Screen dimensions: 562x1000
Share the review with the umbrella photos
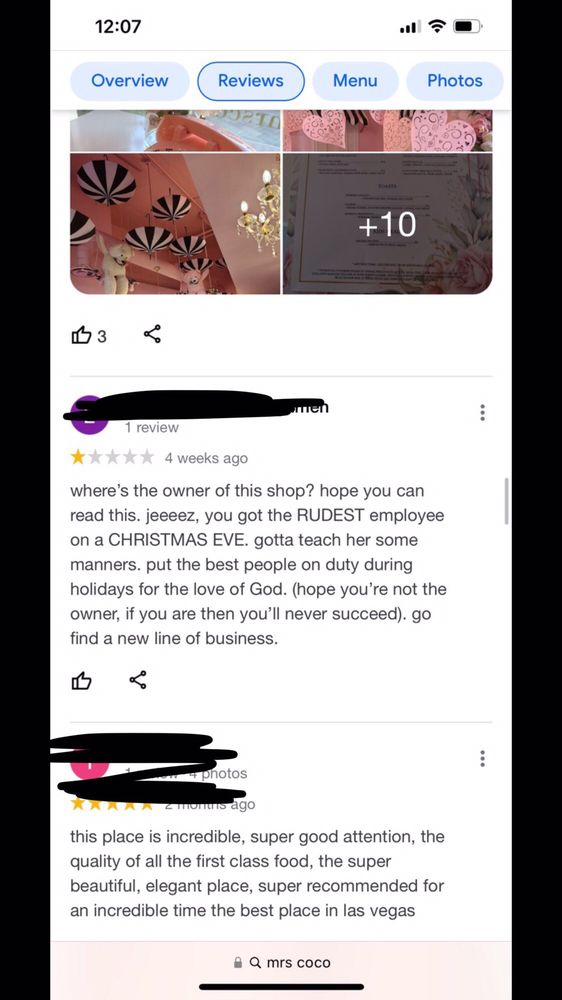click(152, 334)
